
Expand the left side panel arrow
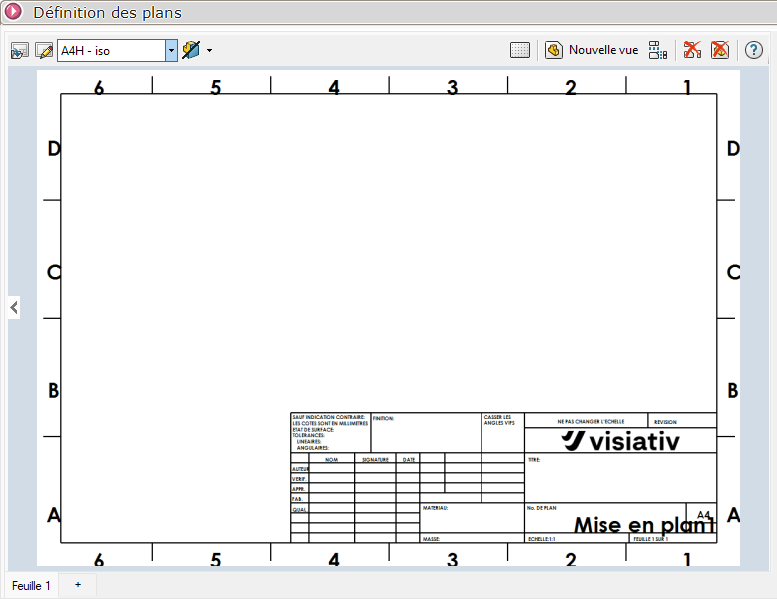(13, 307)
